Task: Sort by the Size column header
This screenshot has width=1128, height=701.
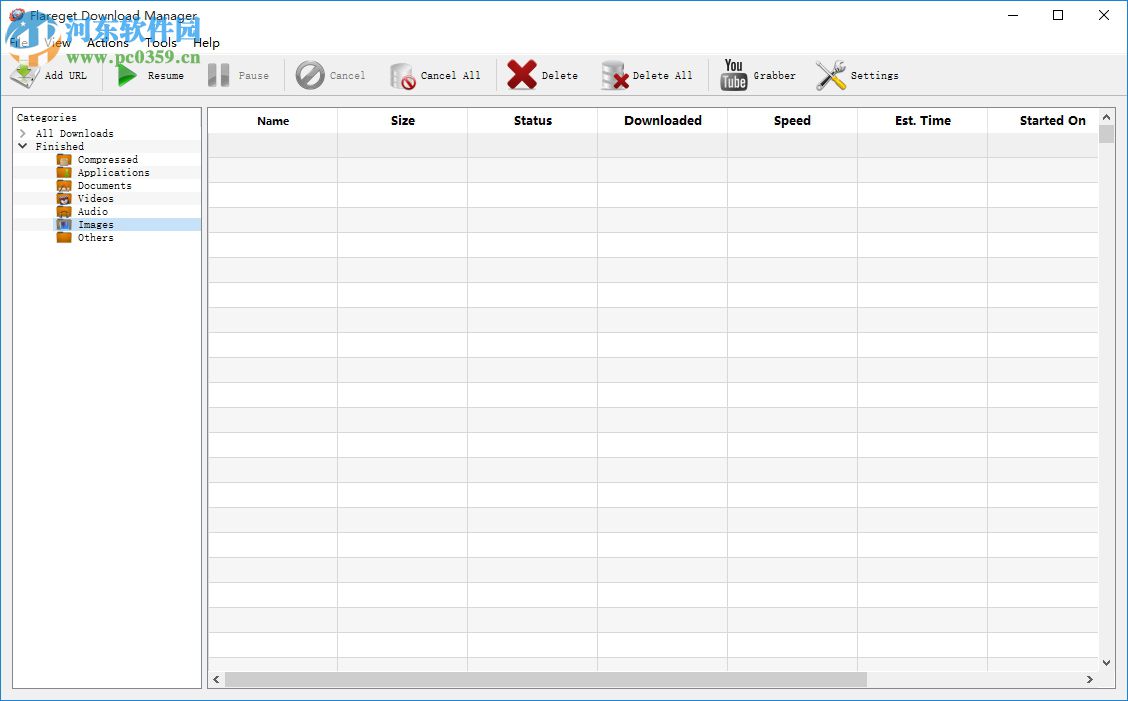Action: pos(403,121)
